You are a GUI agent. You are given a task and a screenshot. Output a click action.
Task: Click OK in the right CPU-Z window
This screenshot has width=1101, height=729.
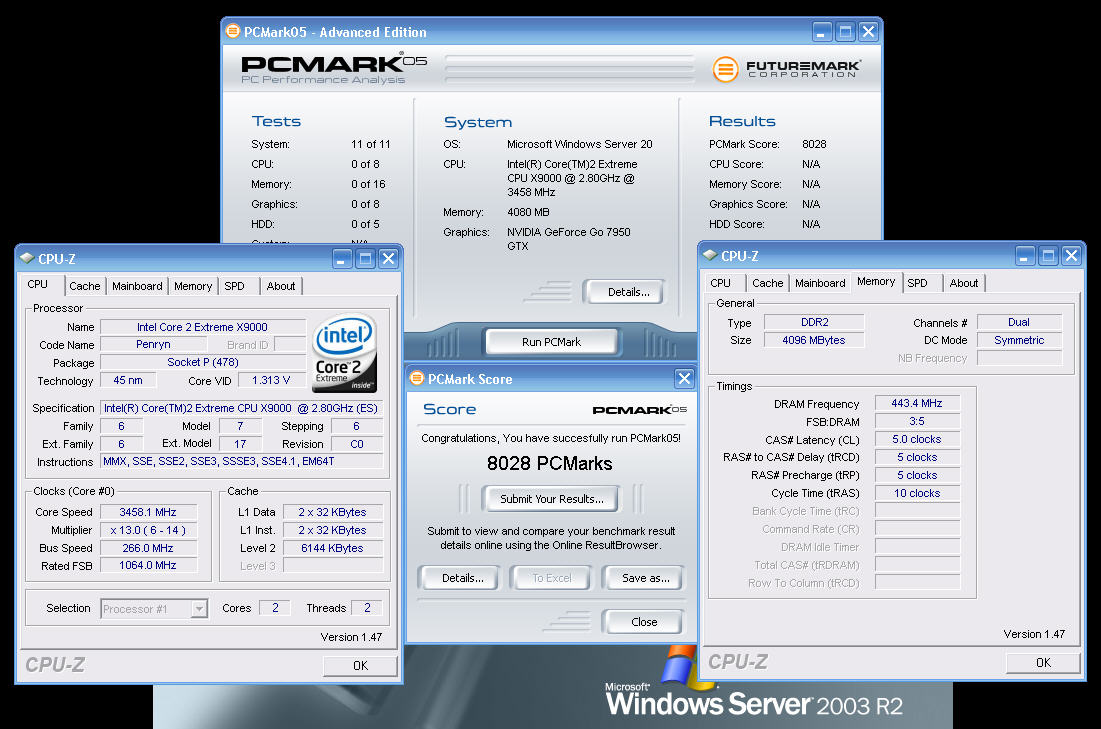click(1043, 663)
